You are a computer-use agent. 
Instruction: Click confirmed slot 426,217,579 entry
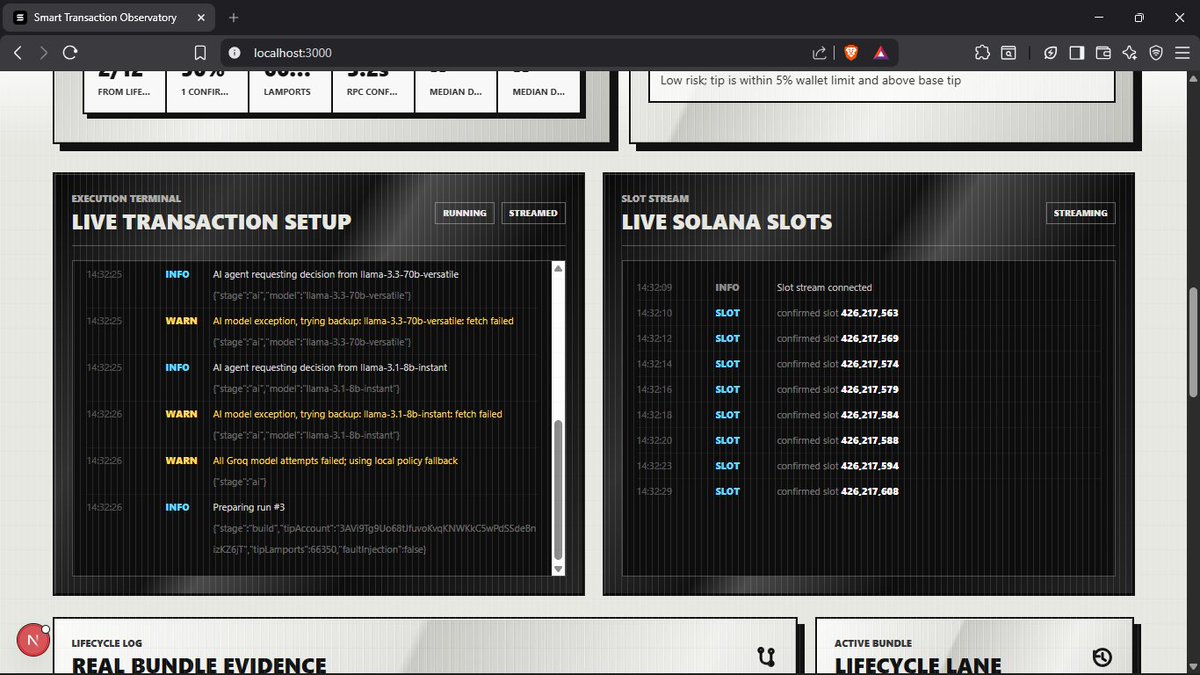[837, 389]
